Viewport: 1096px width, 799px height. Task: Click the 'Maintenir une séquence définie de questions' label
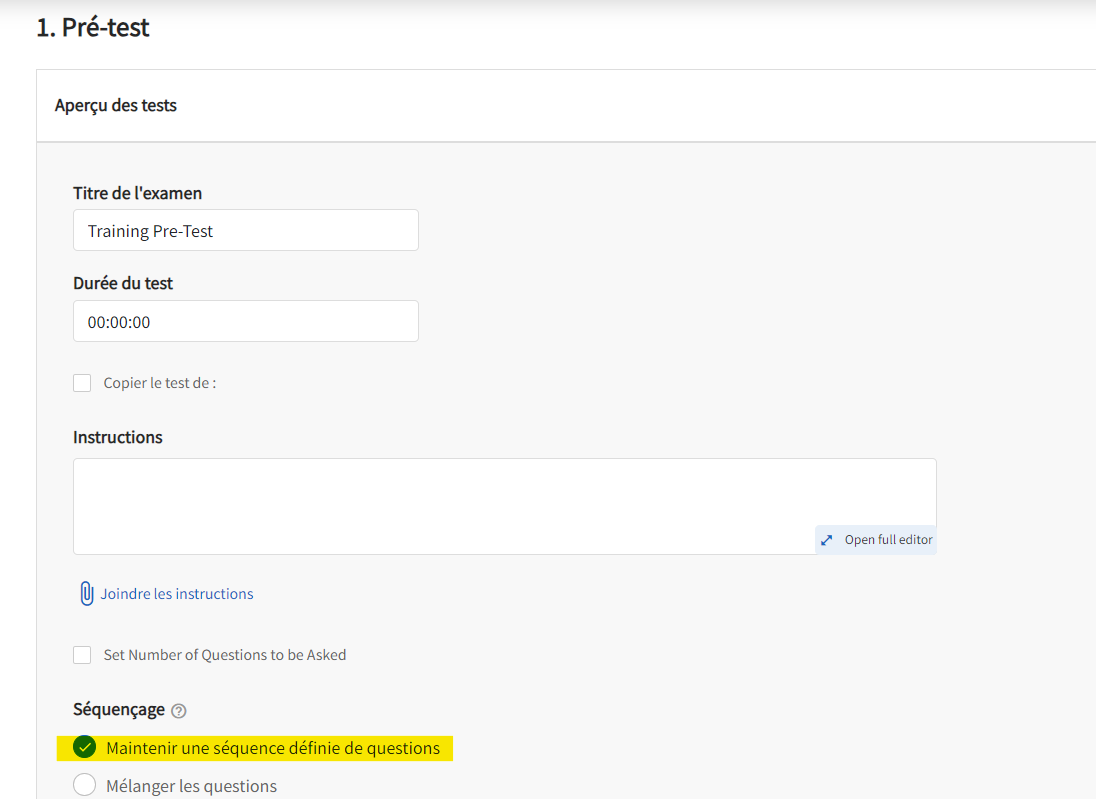(x=272, y=748)
